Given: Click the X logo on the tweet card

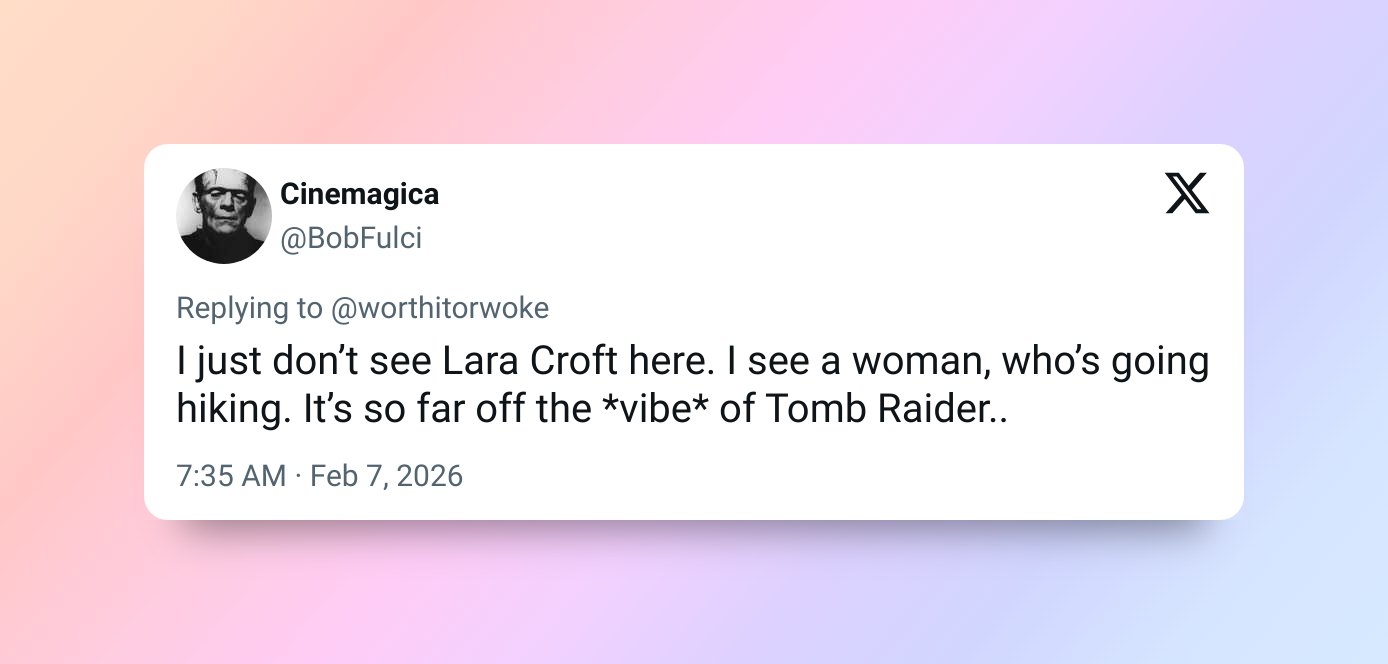Looking at the screenshot, I should [x=1187, y=193].
